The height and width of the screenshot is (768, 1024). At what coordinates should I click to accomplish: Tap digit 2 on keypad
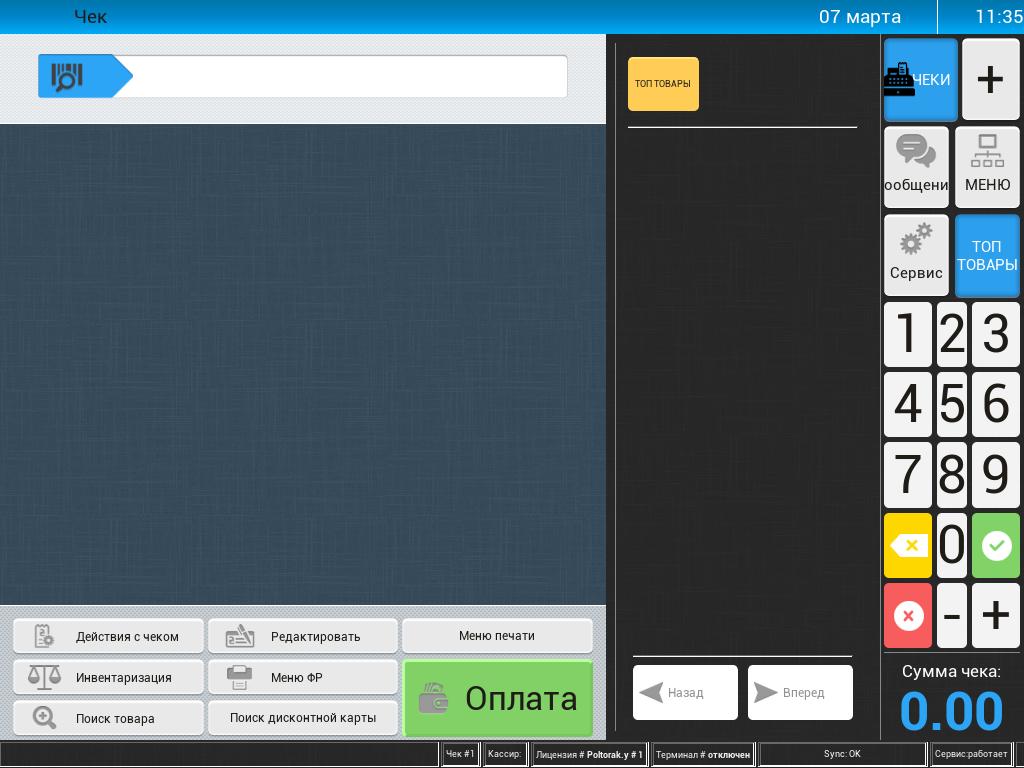(952, 334)
